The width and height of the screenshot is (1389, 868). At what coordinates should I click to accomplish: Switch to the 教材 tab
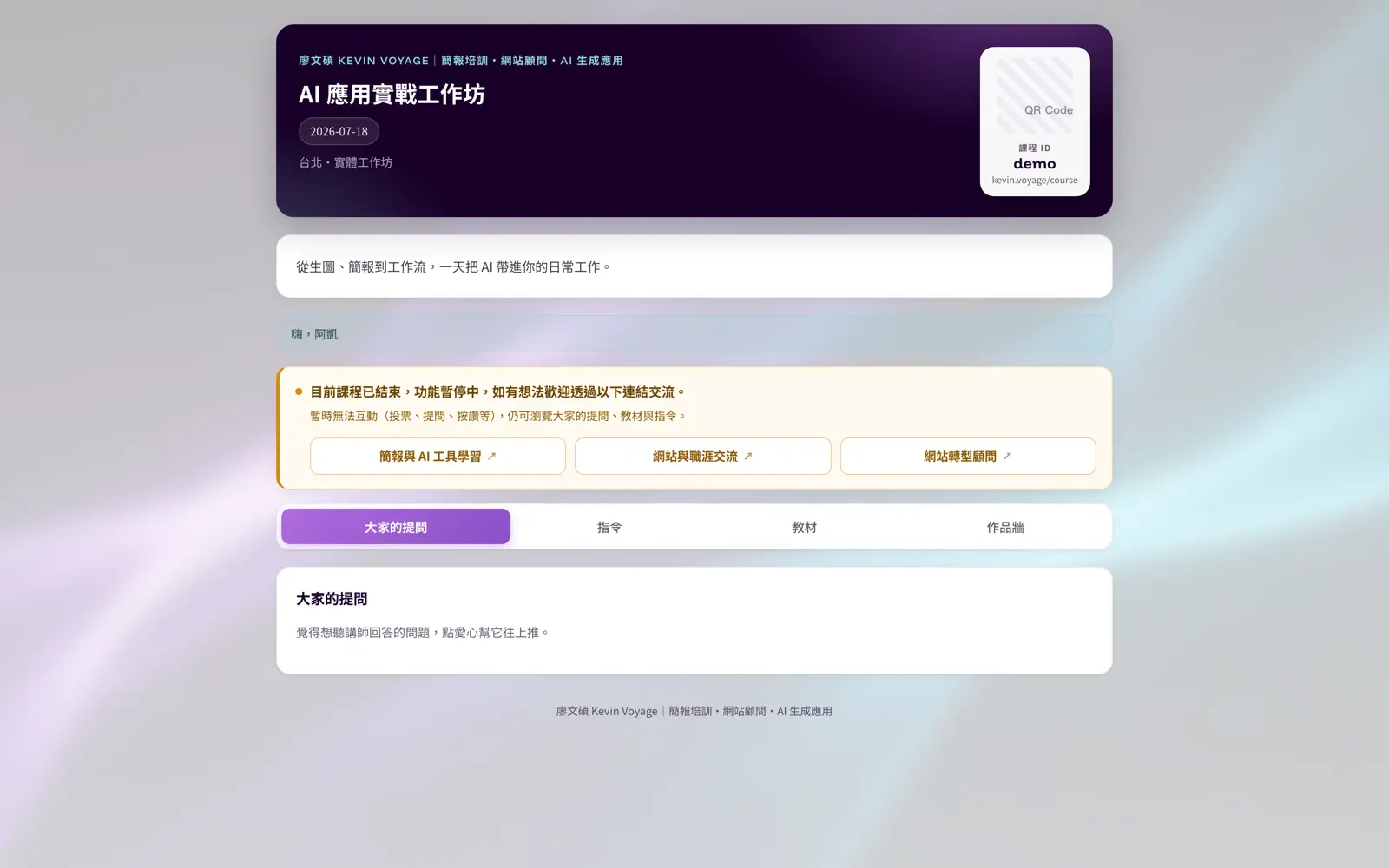point(804,527)
